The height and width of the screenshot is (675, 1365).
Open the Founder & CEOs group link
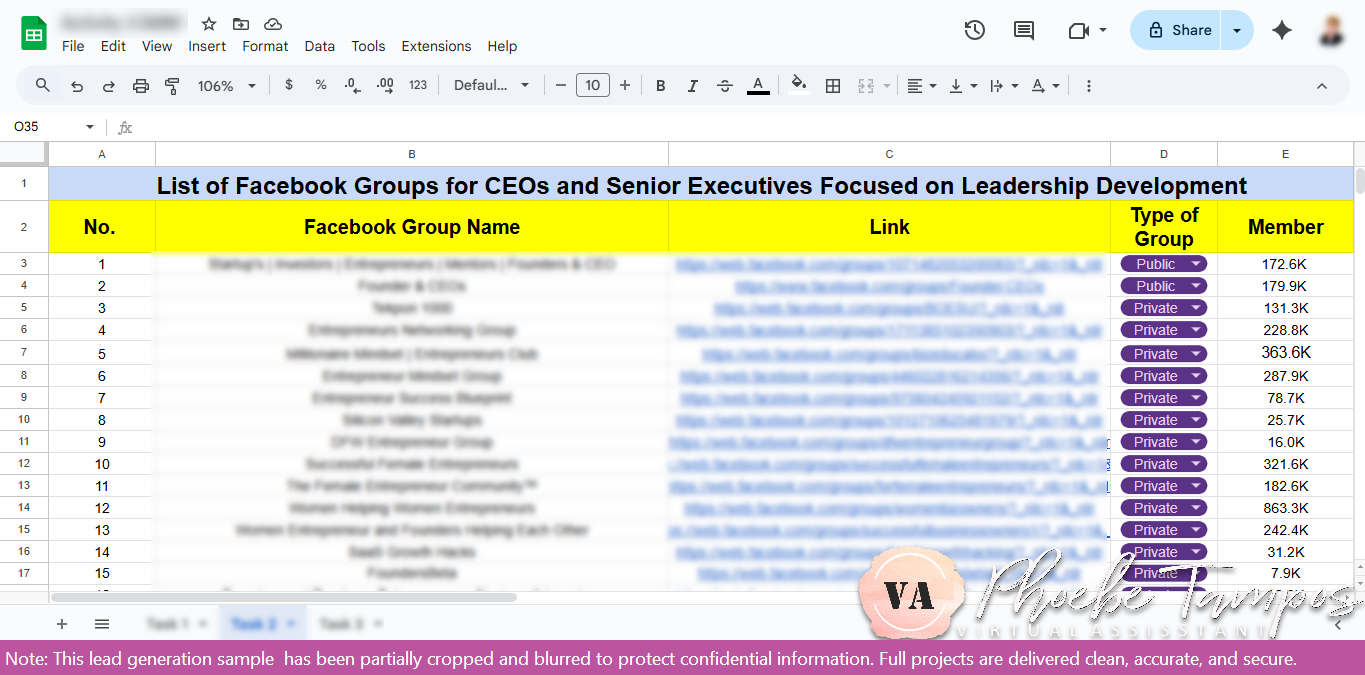point(889,285)
